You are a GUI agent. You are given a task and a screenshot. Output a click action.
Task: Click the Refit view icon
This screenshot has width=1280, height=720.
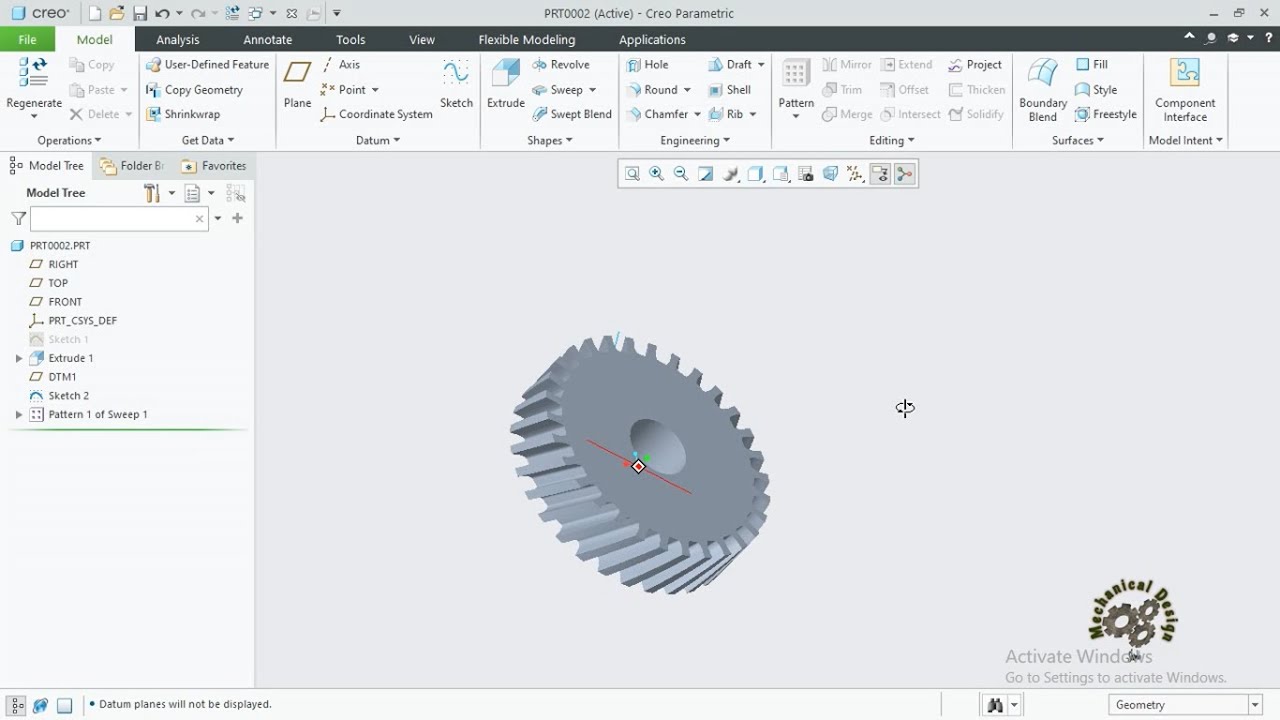(x=632, y=174)
